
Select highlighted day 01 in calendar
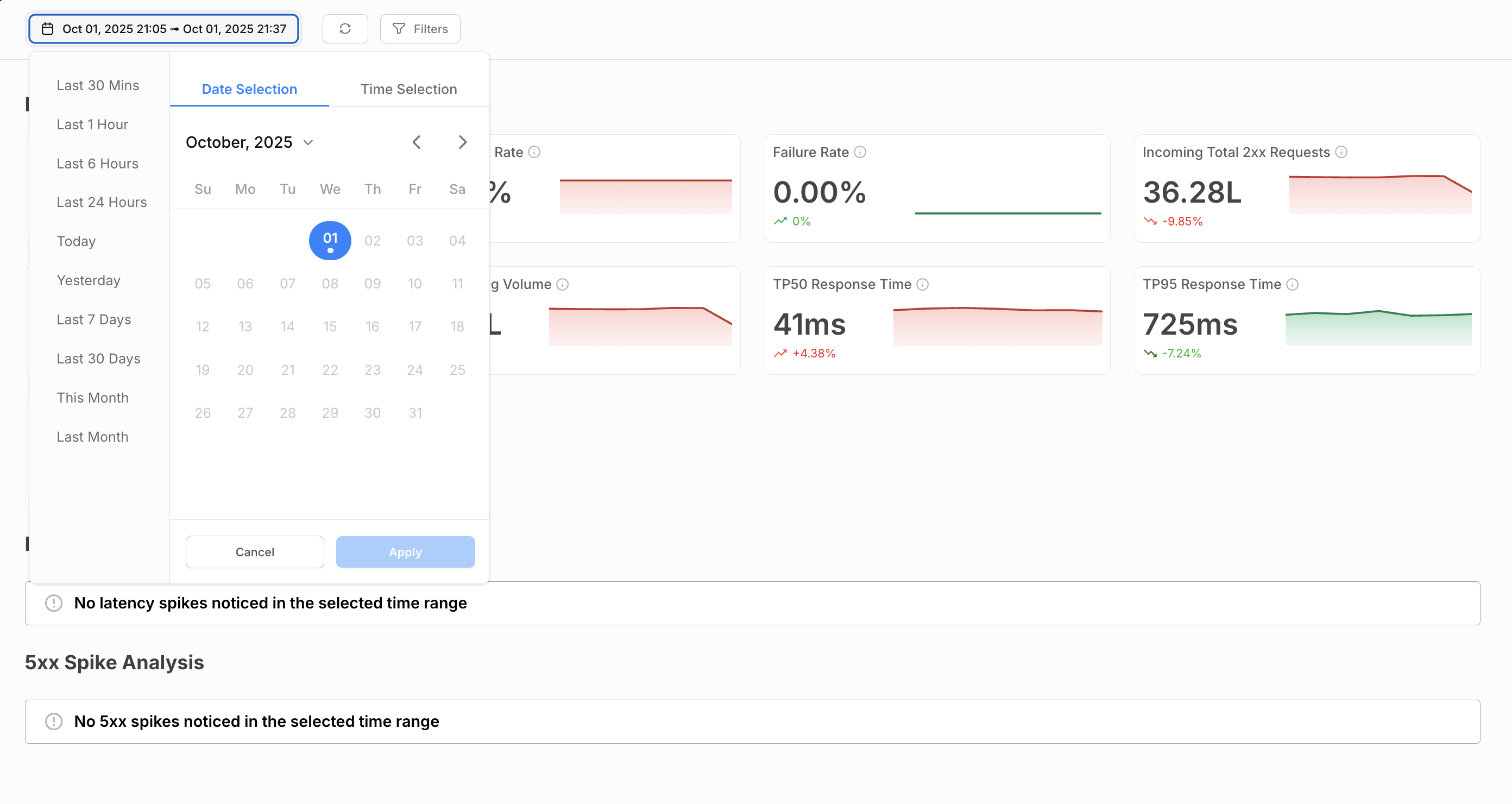point(330,240)
